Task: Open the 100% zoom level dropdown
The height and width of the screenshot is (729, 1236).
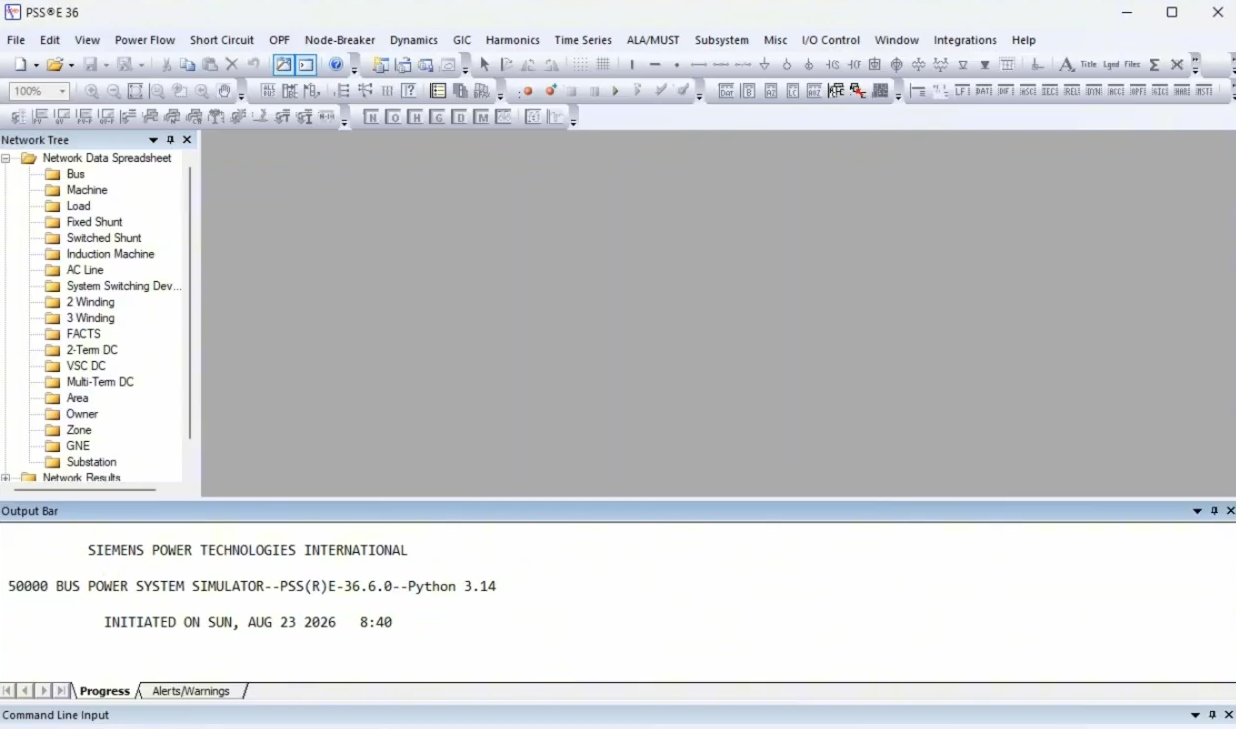Action: pos(63,91)
